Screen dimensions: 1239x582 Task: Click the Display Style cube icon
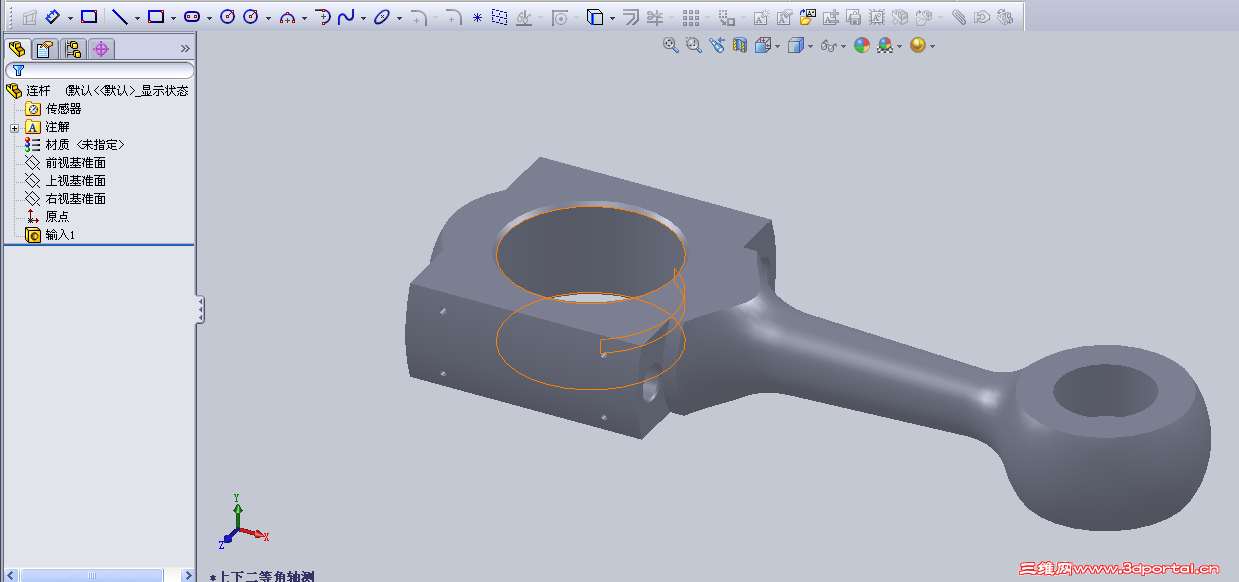796,46
